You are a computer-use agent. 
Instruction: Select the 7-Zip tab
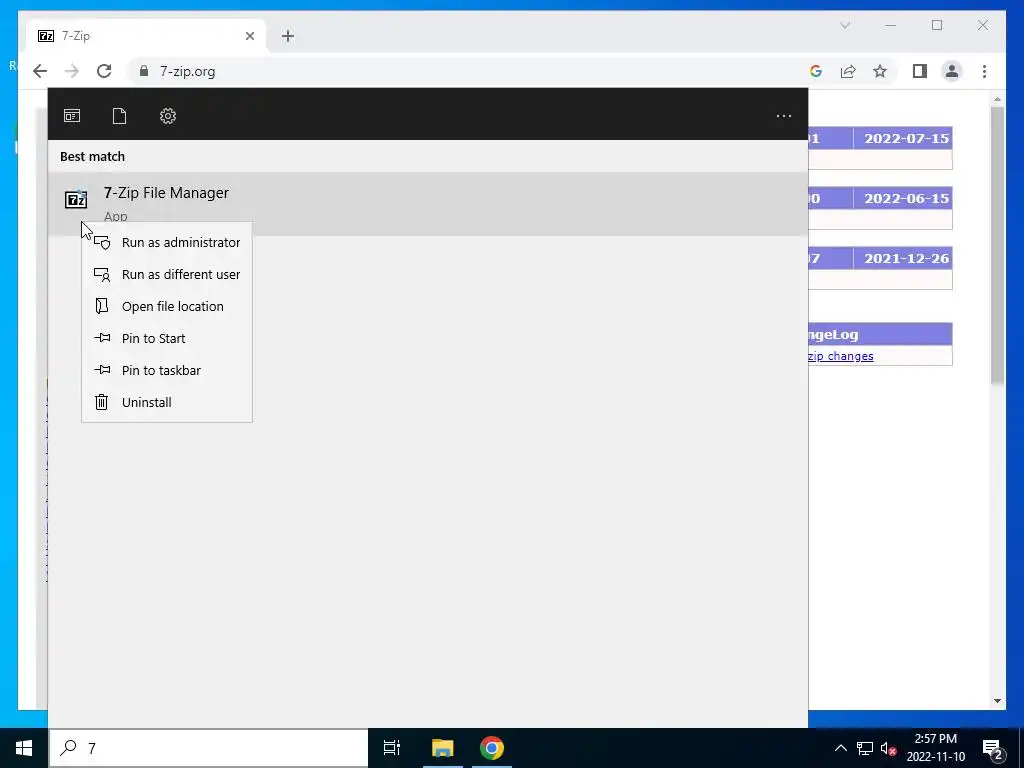pos(145,36)
